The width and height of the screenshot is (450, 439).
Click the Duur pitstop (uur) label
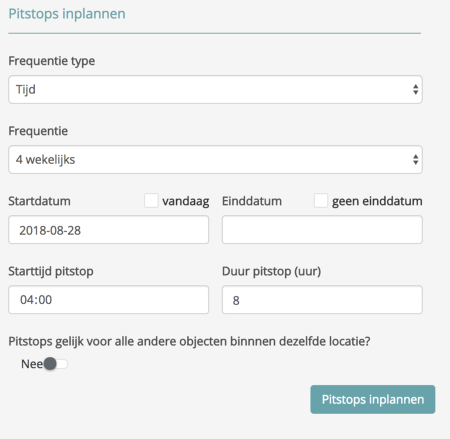click(x=272, y=271)
